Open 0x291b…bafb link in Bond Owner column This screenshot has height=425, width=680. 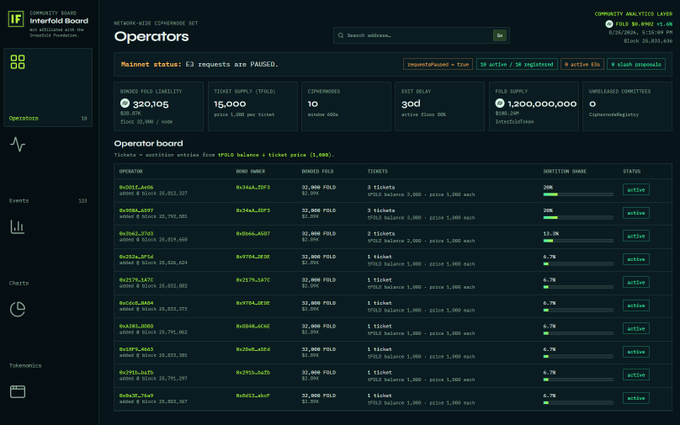click(x=253, y=373)
